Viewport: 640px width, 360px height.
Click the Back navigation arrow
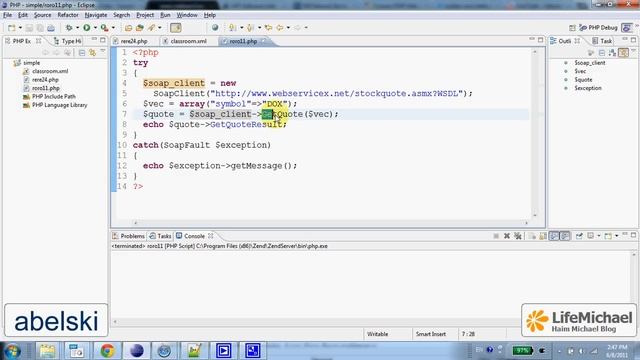pos(280,28)
